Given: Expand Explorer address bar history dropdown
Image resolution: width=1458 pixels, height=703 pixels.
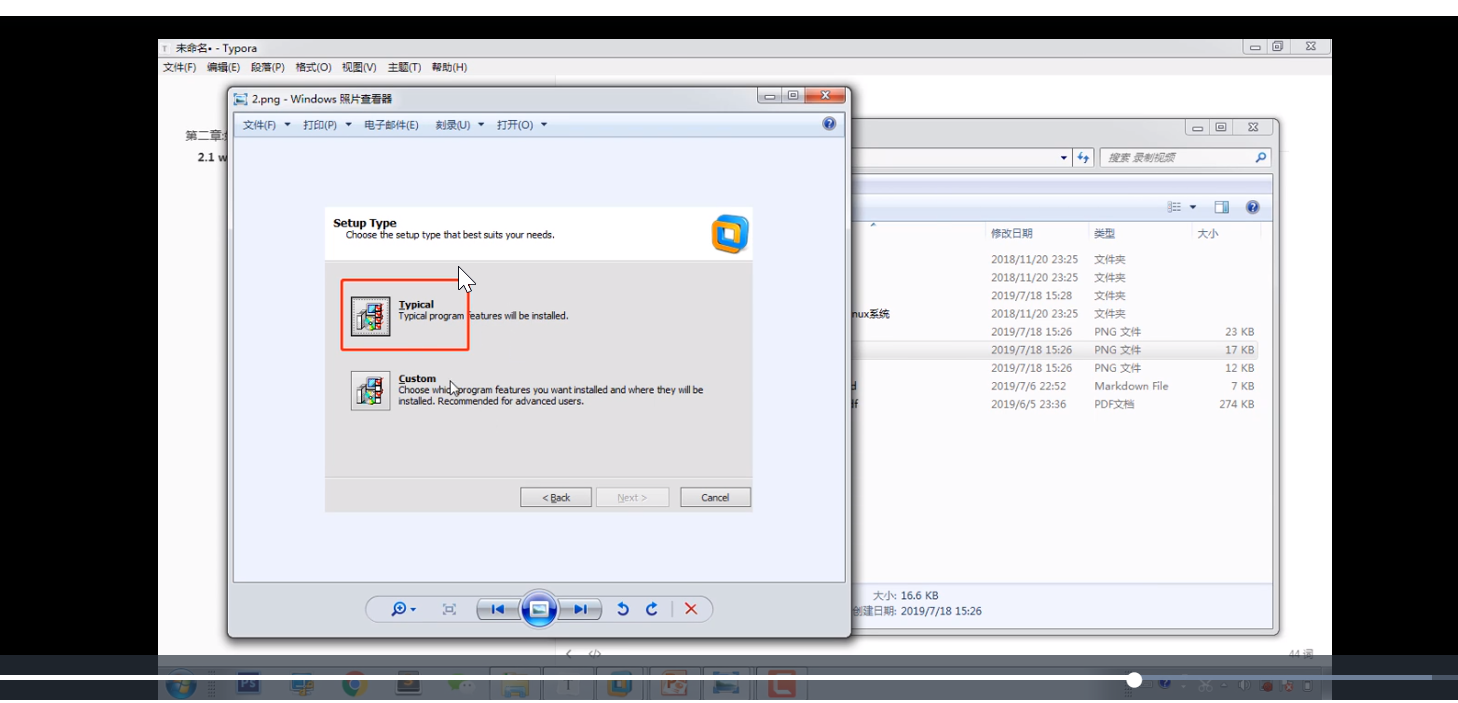Looking at the screenshot, I should pyautogui.click(x=1064, y=158).
